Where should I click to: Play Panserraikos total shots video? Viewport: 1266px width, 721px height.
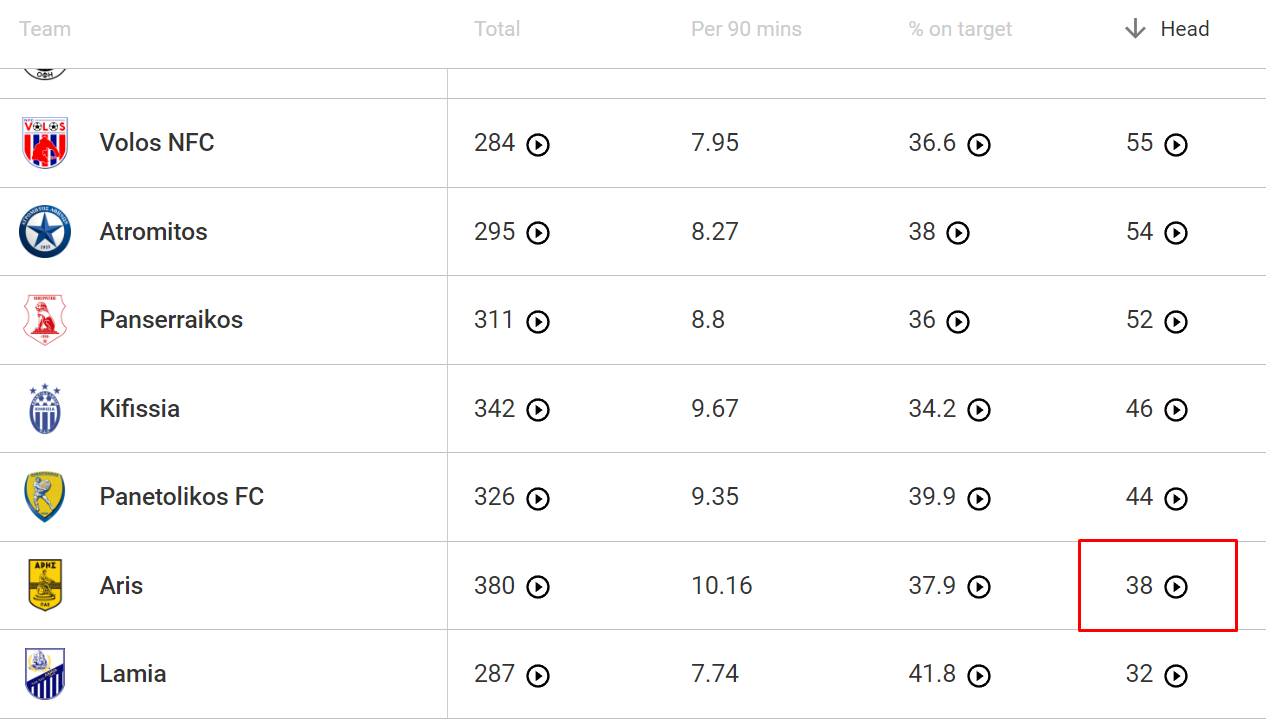[x=538, y=322]
